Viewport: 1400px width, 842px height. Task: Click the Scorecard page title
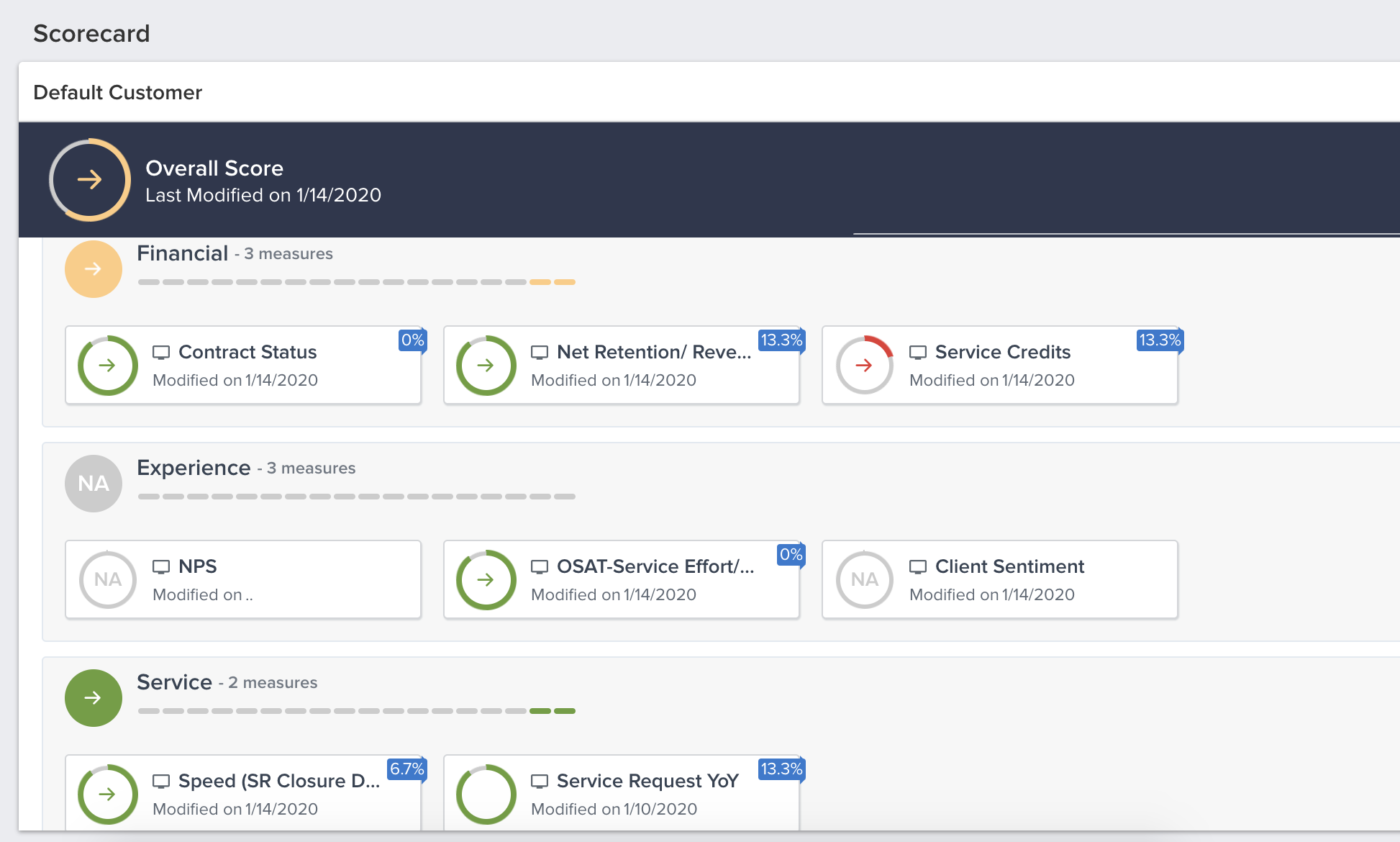(x=91, y=33)
